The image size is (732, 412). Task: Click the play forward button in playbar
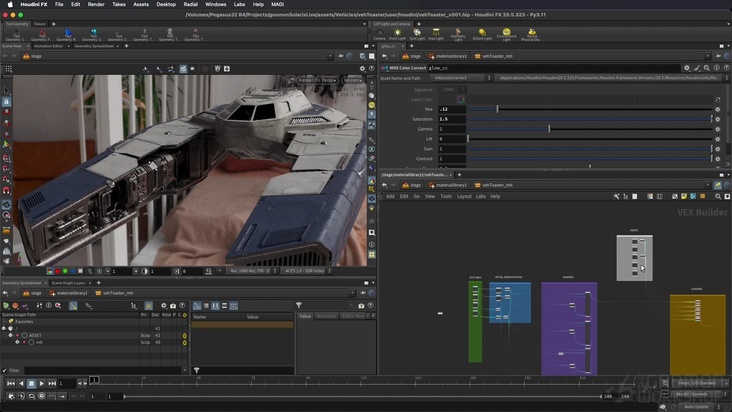[x=42, y=383]
